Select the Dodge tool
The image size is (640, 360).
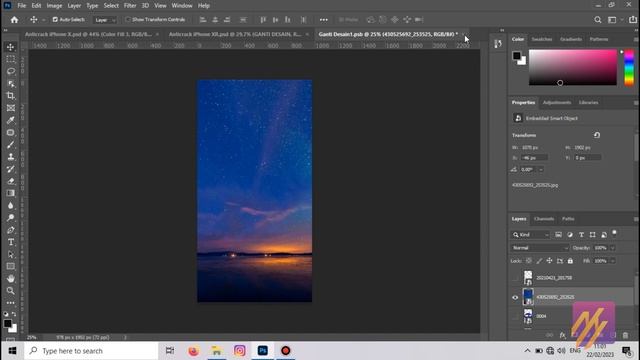11,218
